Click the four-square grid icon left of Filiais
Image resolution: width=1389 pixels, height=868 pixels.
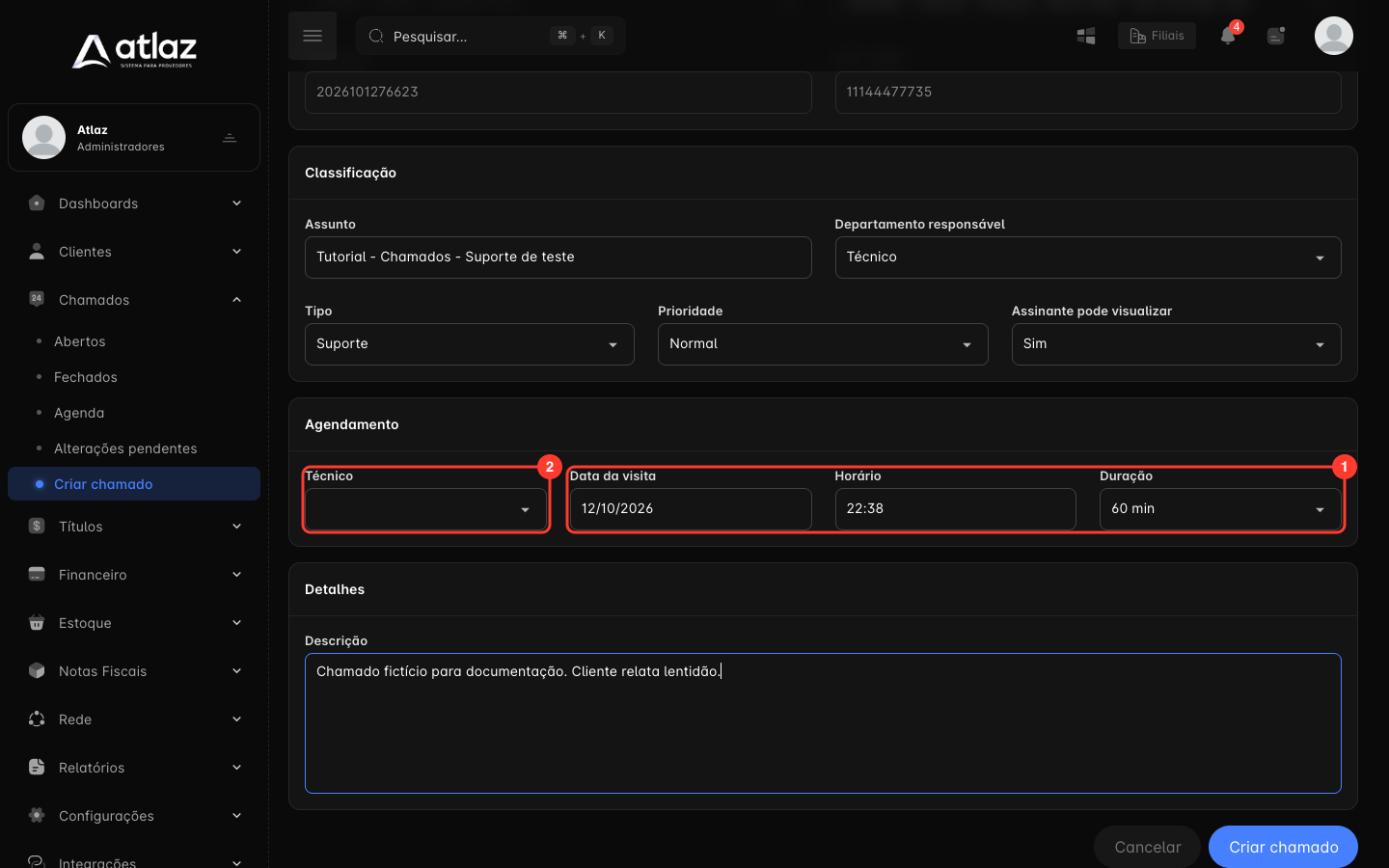pos(1086,36)
